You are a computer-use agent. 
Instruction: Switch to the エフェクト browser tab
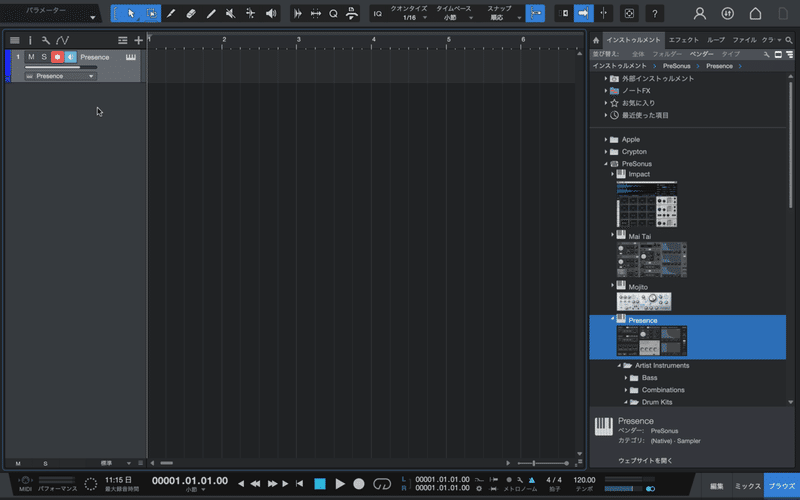pos(684,40)
